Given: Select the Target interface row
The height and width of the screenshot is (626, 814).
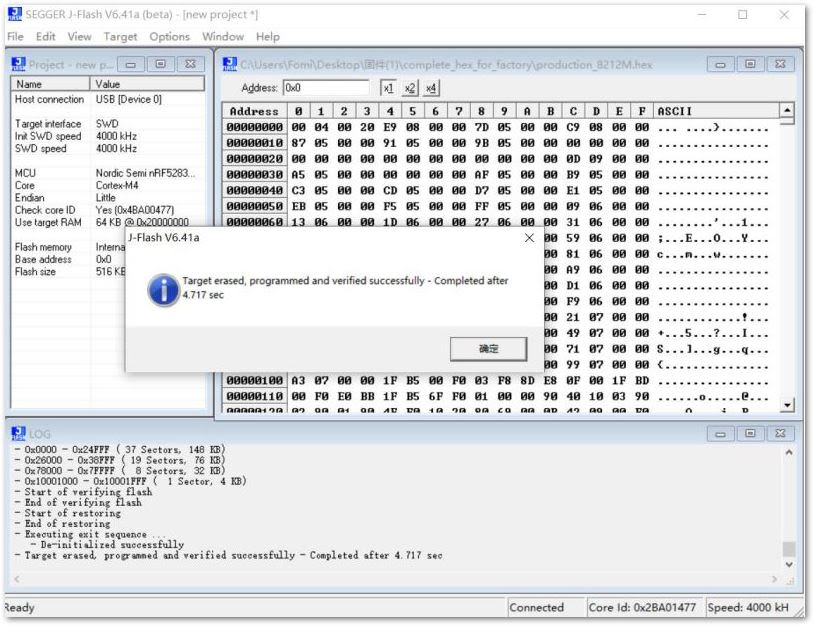Looking at the screenshot, I should pyautogui.click(x=107, y=124).
